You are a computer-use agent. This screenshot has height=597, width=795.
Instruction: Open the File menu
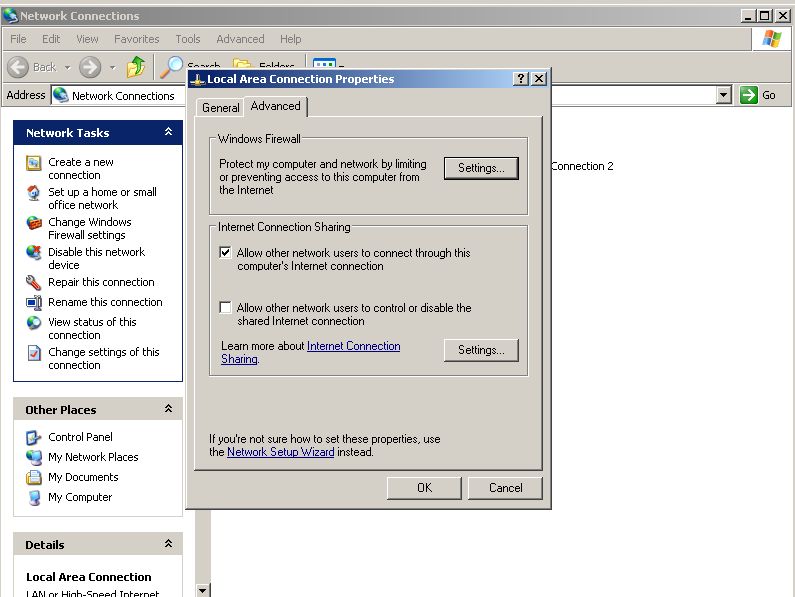coord(18,39)
